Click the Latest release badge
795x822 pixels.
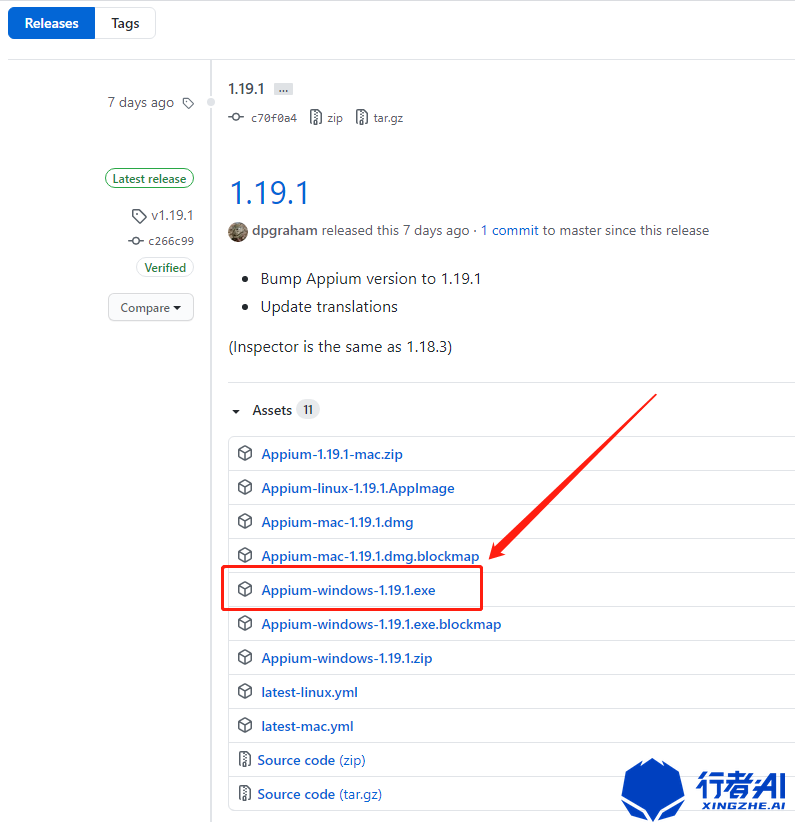[149, 179]
